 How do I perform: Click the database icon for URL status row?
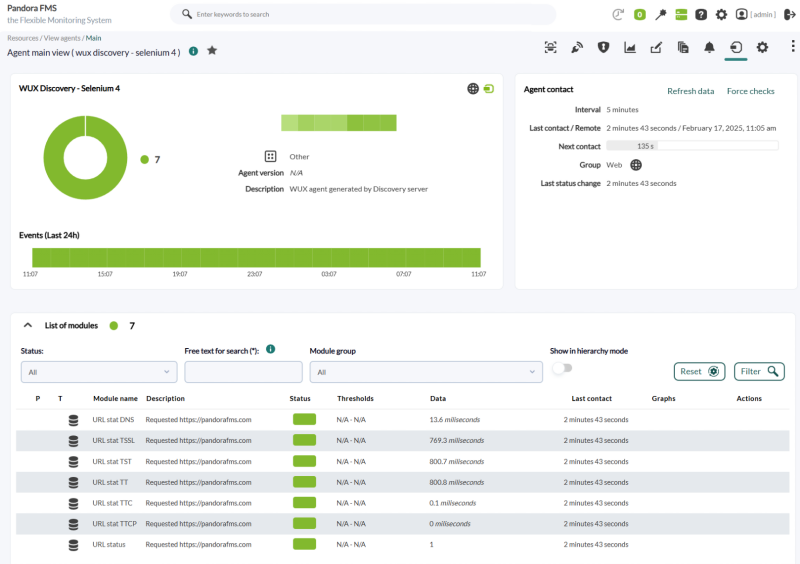pyautogui.click(x=73, y=545)
